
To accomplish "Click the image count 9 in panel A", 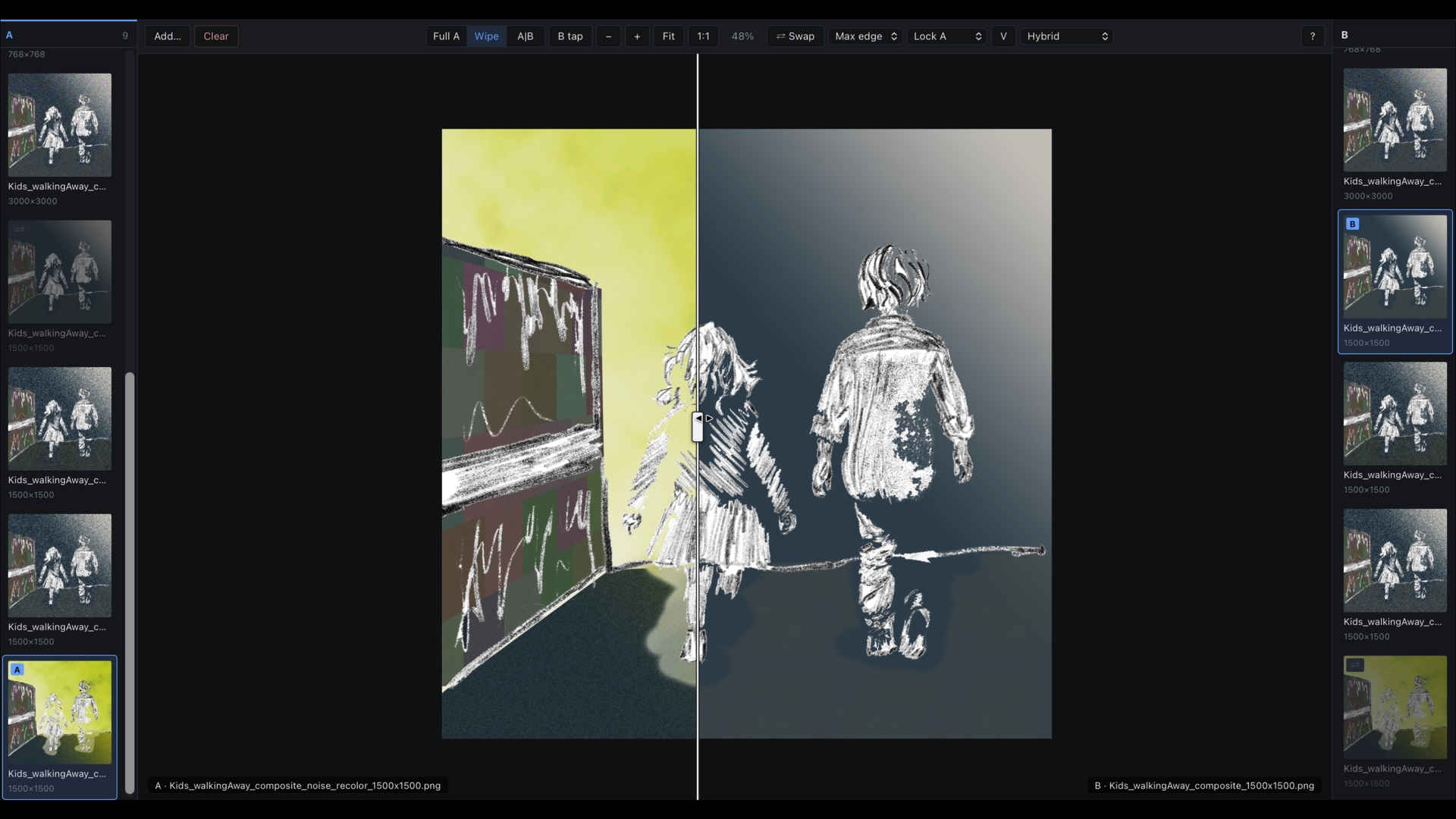I will [x=125, y=36].
